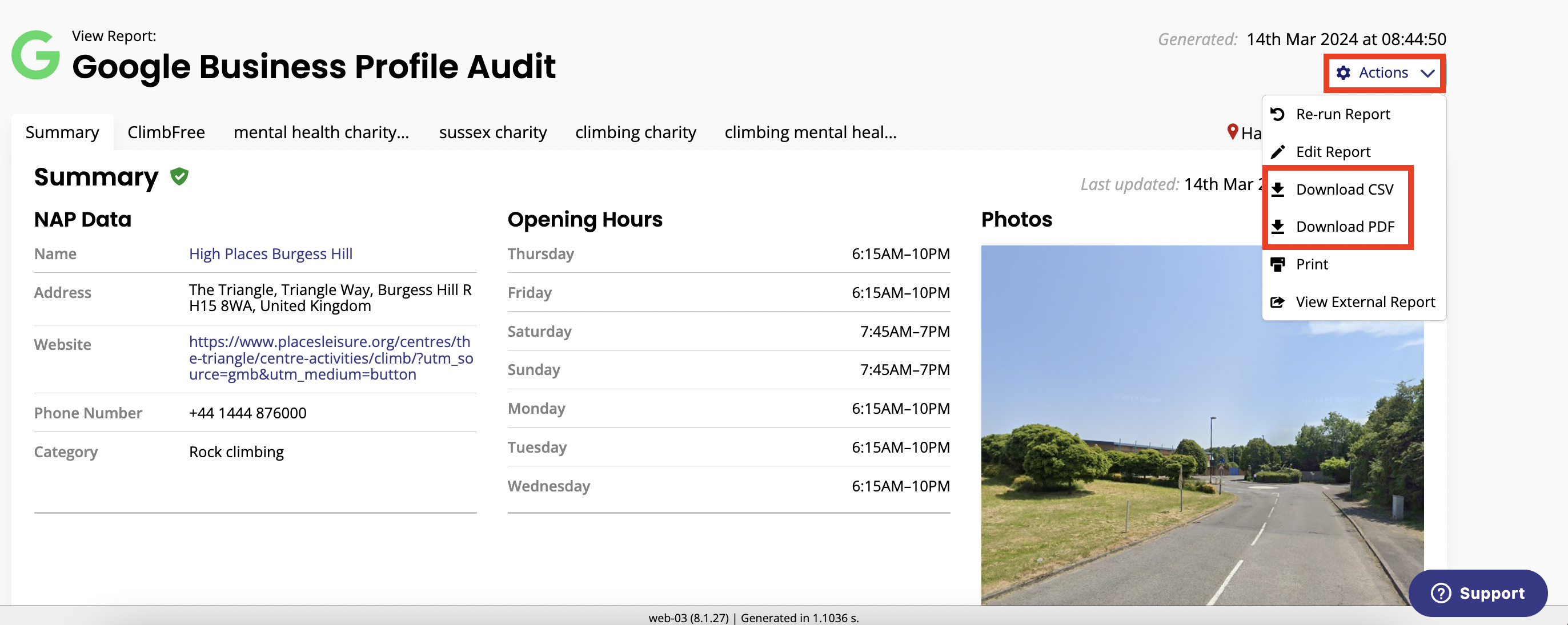Click the Wednesday row label
Viewport: 1568px width, 625px height.
[x=549, y=486]
